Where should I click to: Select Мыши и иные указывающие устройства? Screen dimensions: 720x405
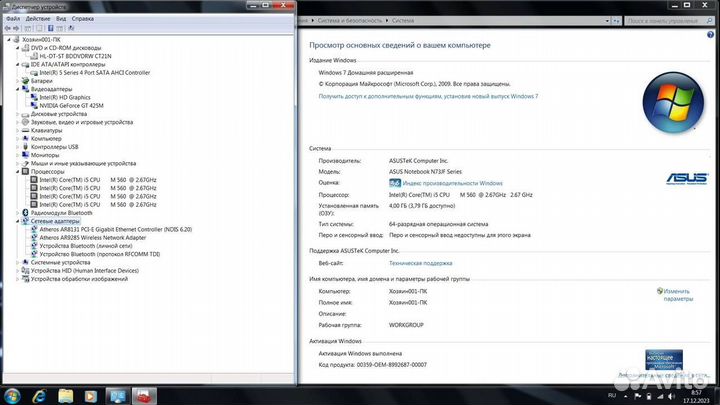coord(83,163)
